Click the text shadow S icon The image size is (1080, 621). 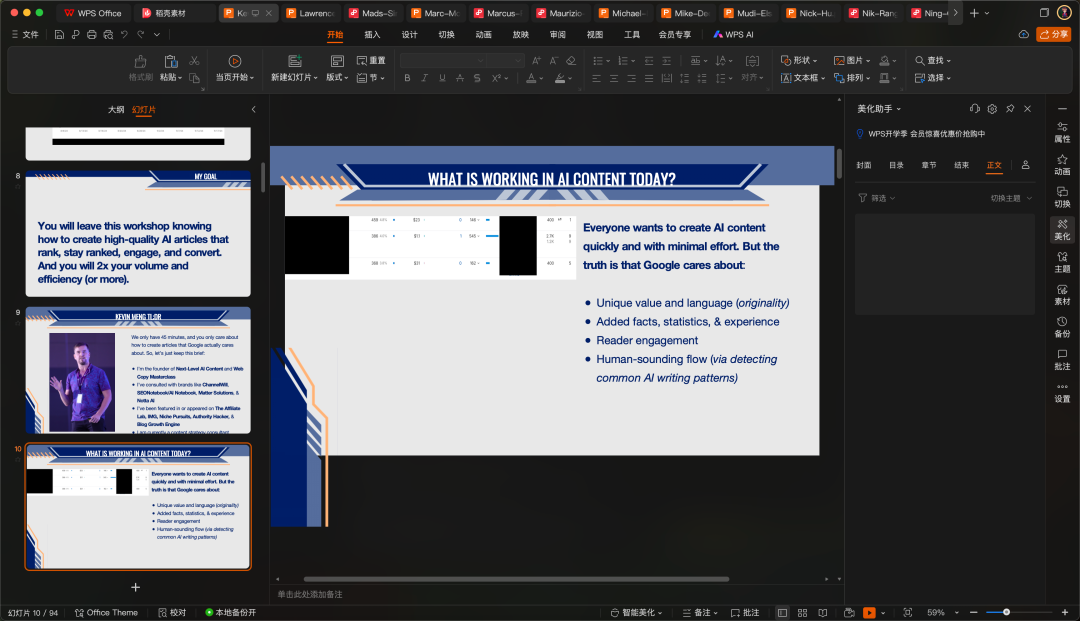tap(477, 78)
